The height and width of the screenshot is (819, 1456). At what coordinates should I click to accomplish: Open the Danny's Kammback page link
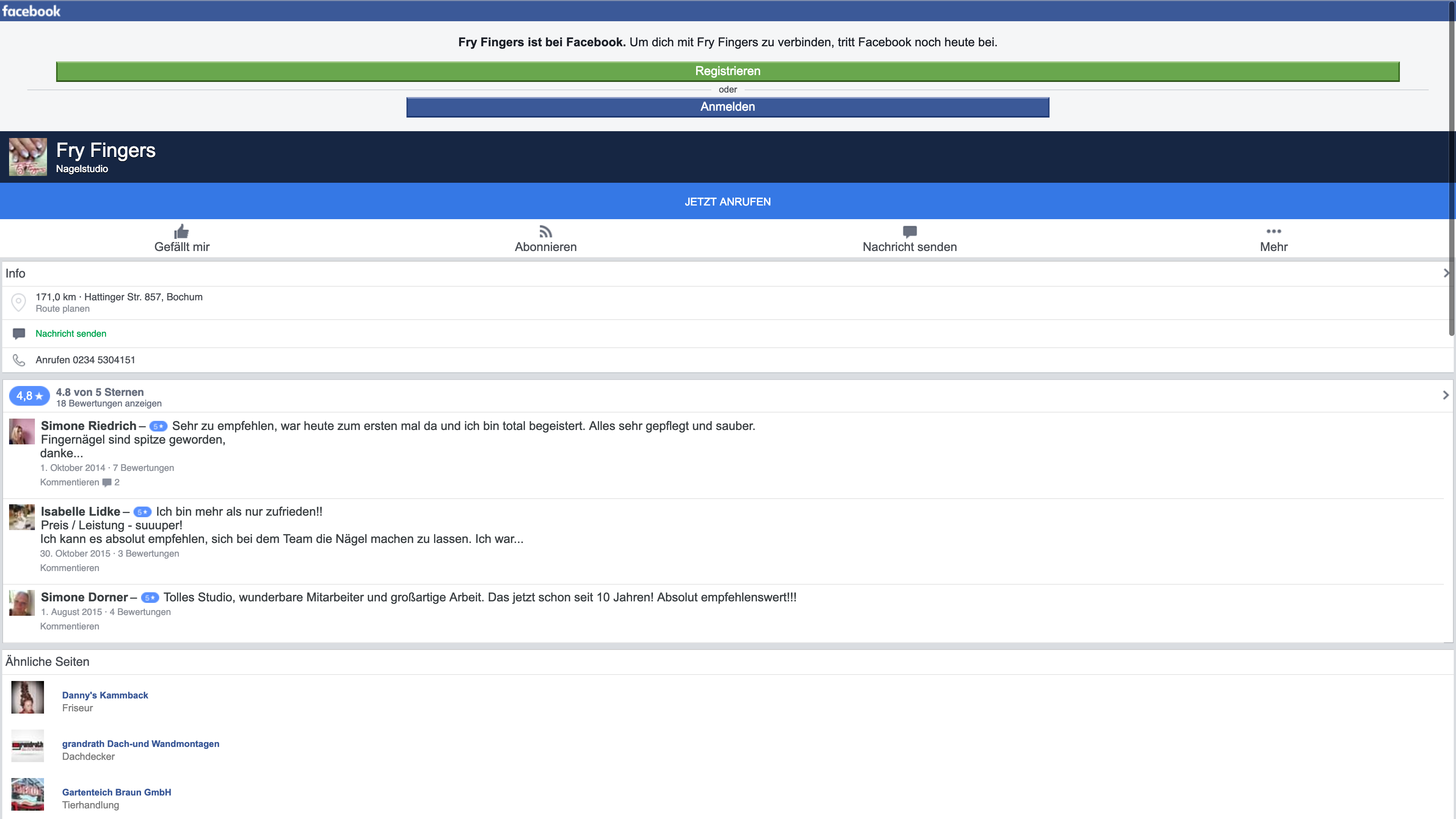[x=105, y=695]
